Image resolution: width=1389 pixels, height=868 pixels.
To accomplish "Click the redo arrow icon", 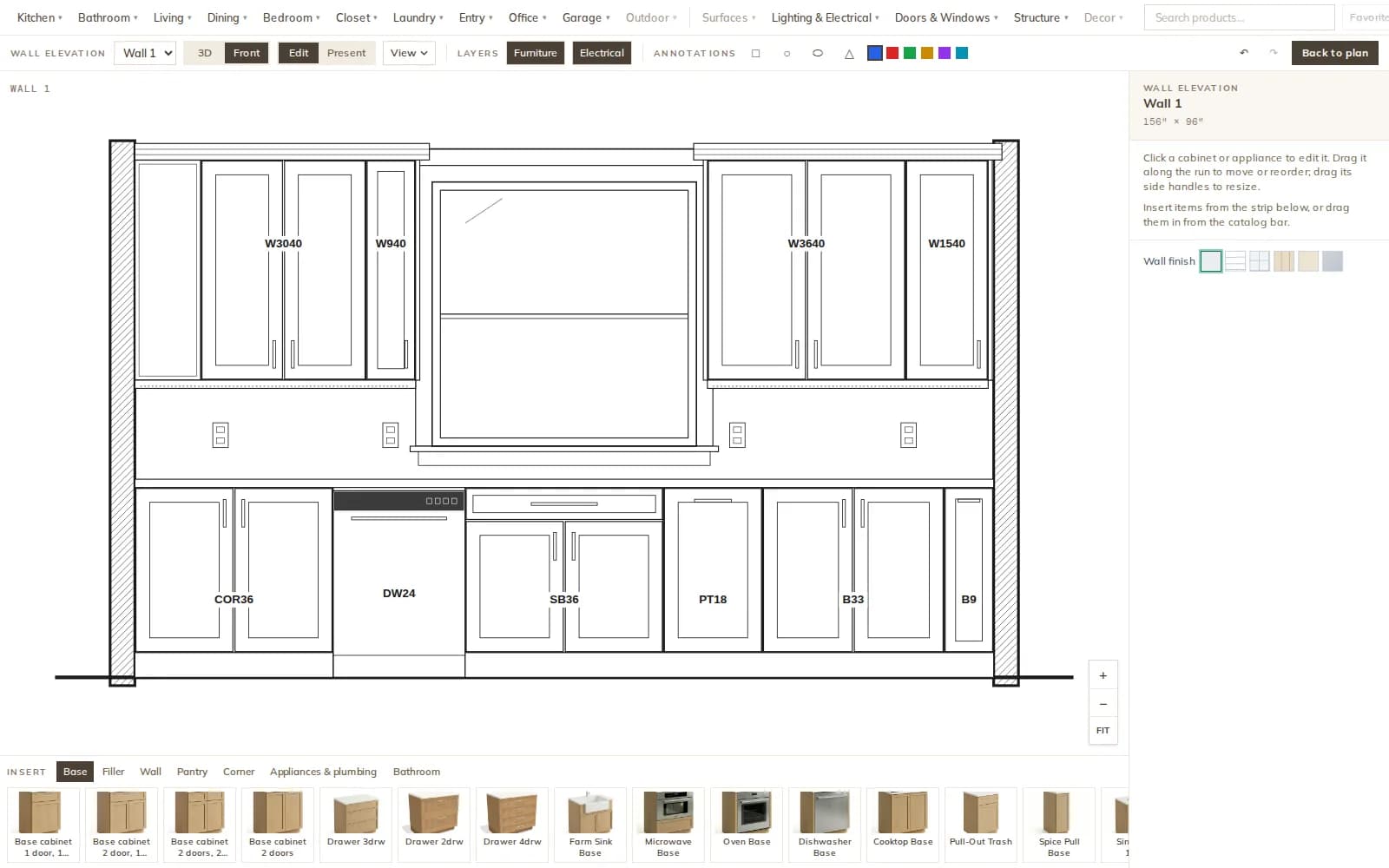I will [1274, 53].
